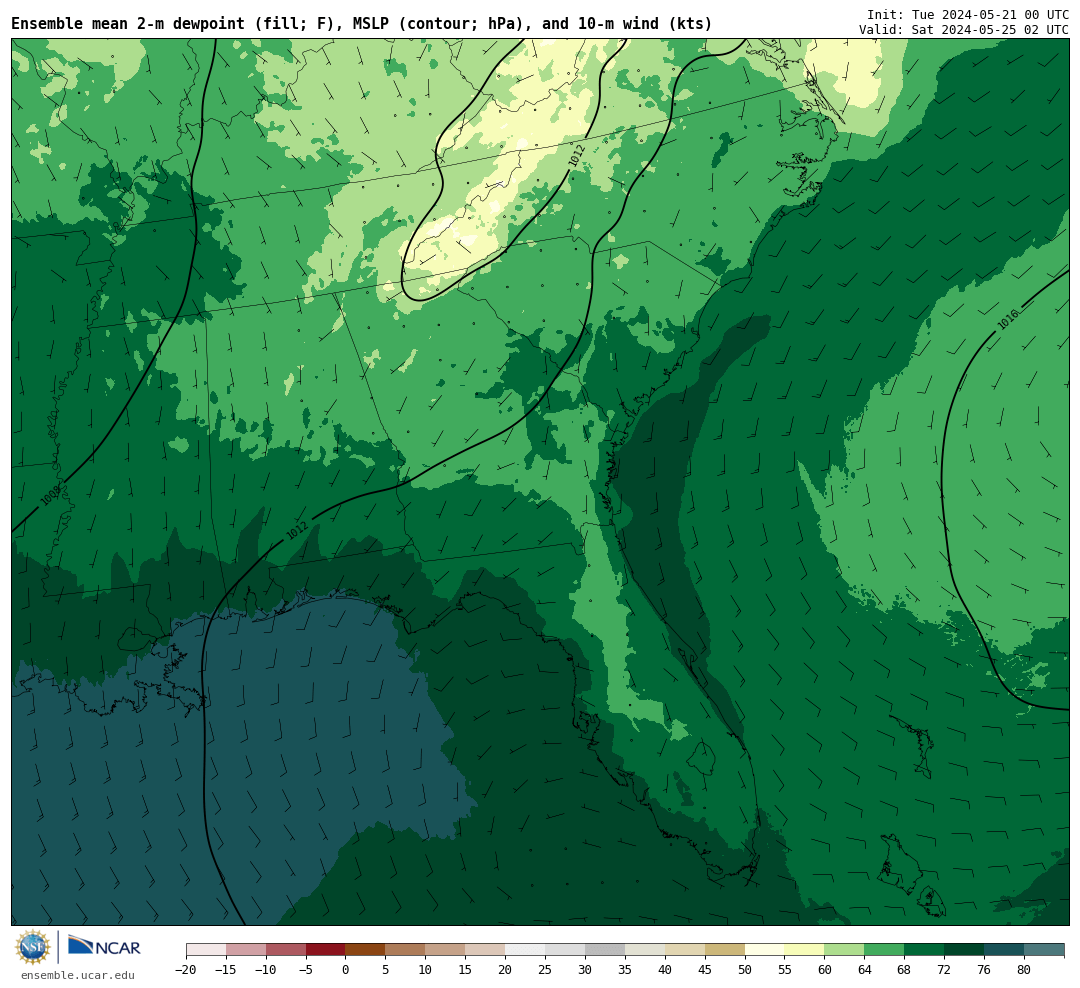Pick the 68 to 72 green swatch
This screenshot has height=988, width=1080.
coord(925,950)
